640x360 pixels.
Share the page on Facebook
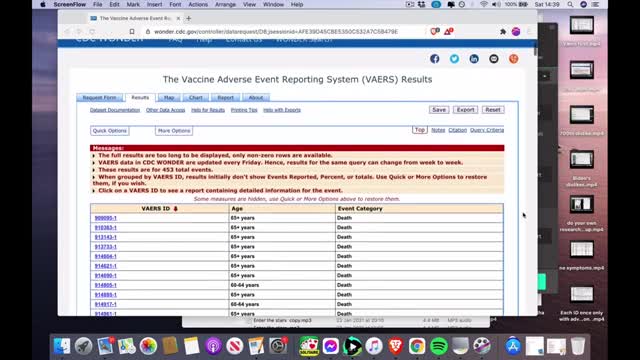(435, 59)
